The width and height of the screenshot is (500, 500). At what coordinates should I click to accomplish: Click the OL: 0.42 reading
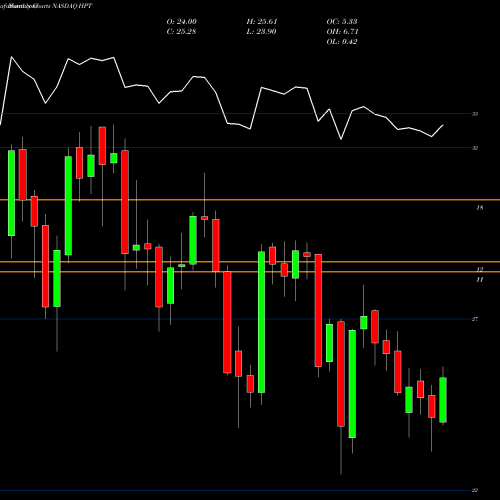(x=342, y=42)
